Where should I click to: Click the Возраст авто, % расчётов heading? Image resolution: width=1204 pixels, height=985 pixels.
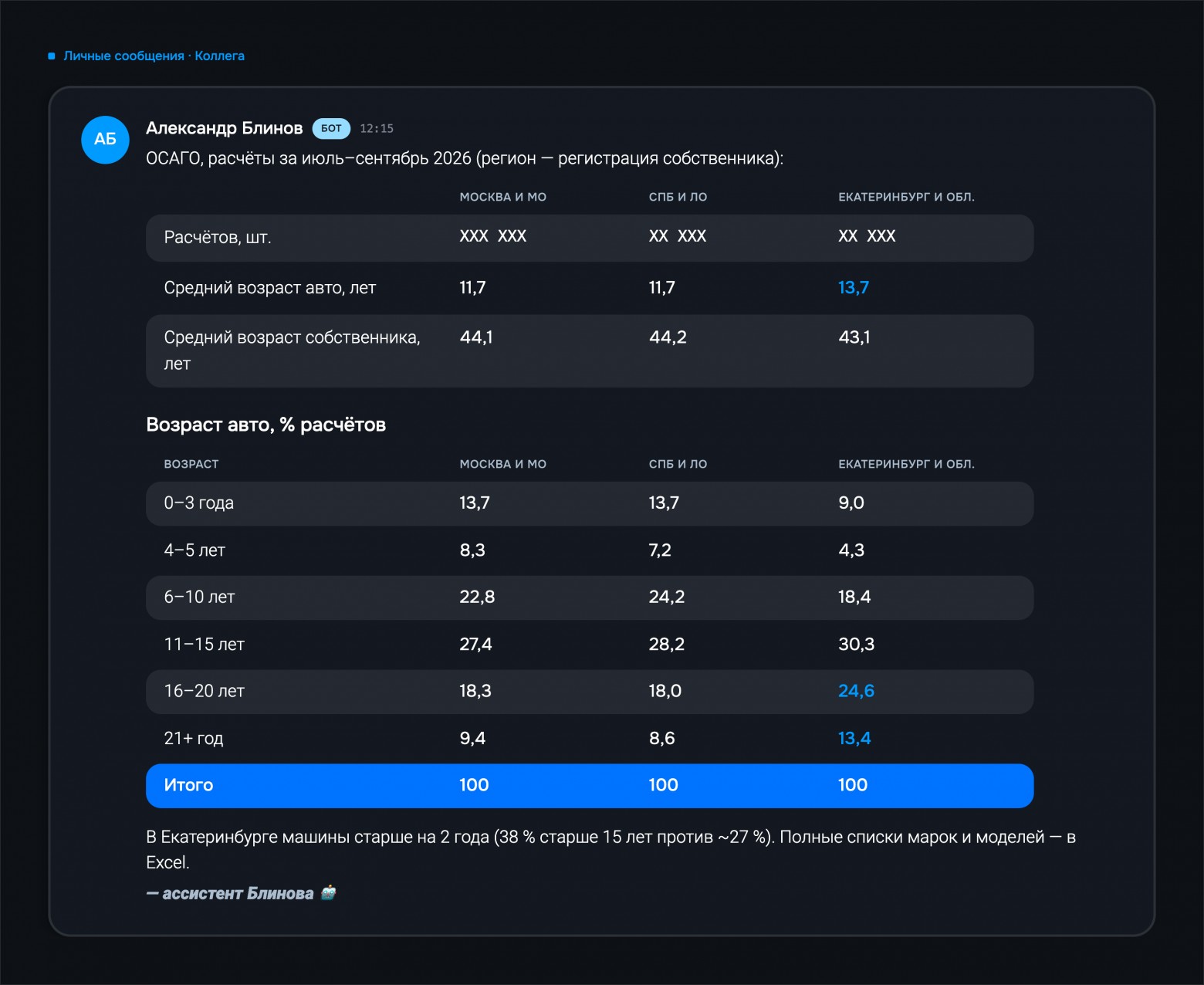click(x=266, y=425)
